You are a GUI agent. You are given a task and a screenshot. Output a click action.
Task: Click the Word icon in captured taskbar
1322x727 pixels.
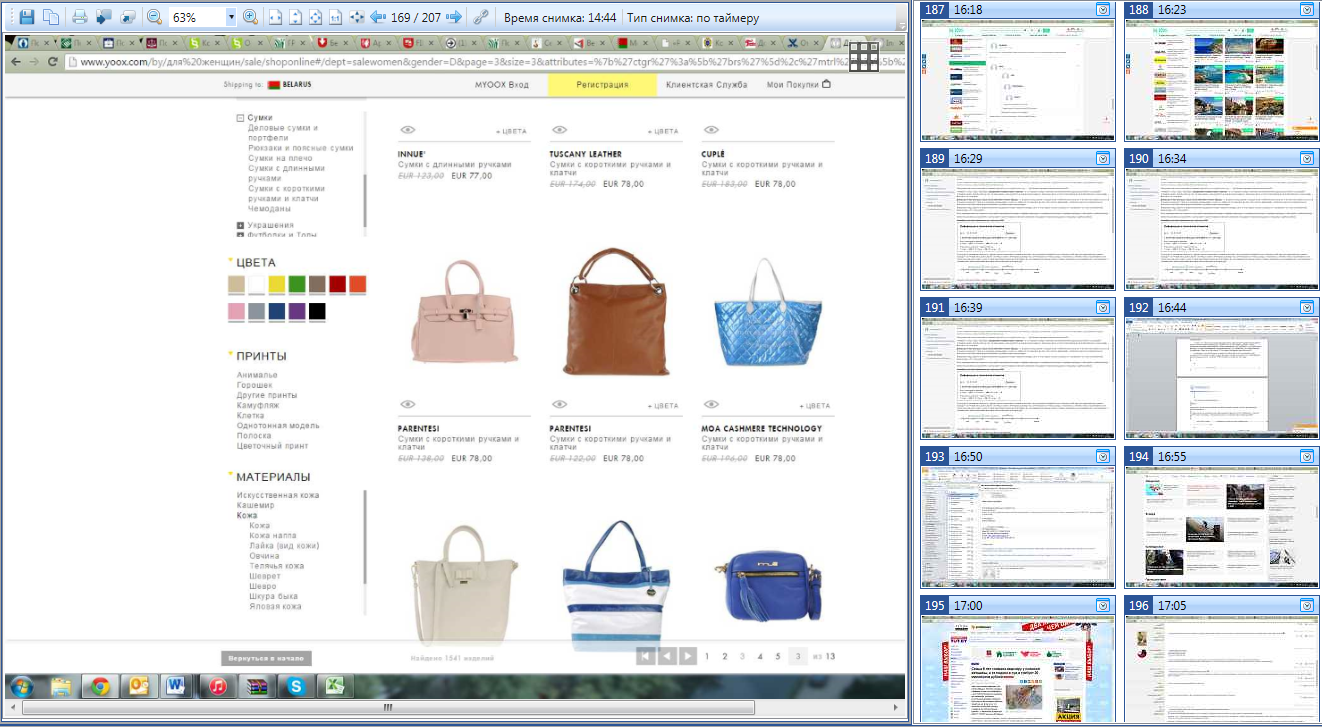pos(175,686)
